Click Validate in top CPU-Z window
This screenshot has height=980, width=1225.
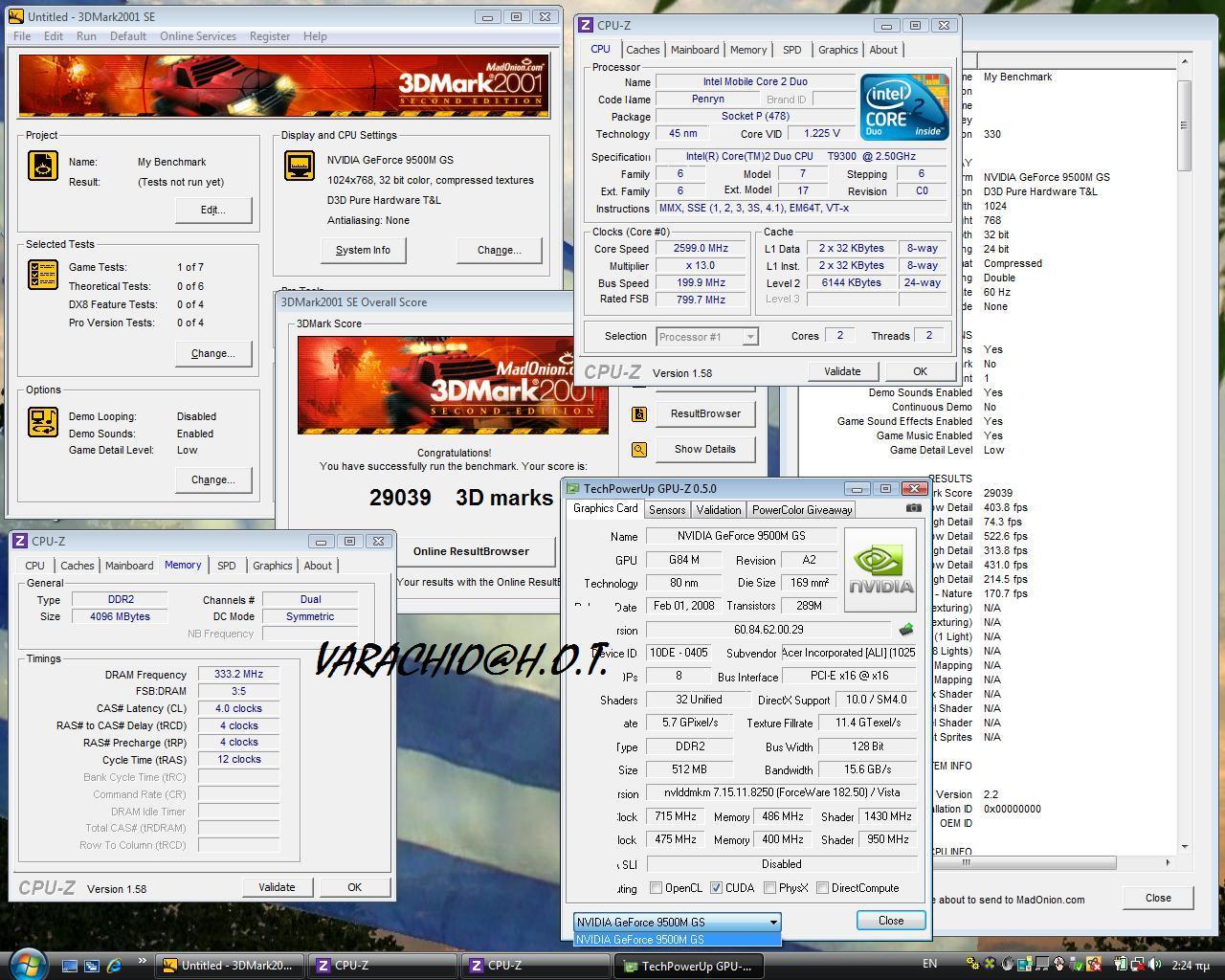tap(842, 371)
